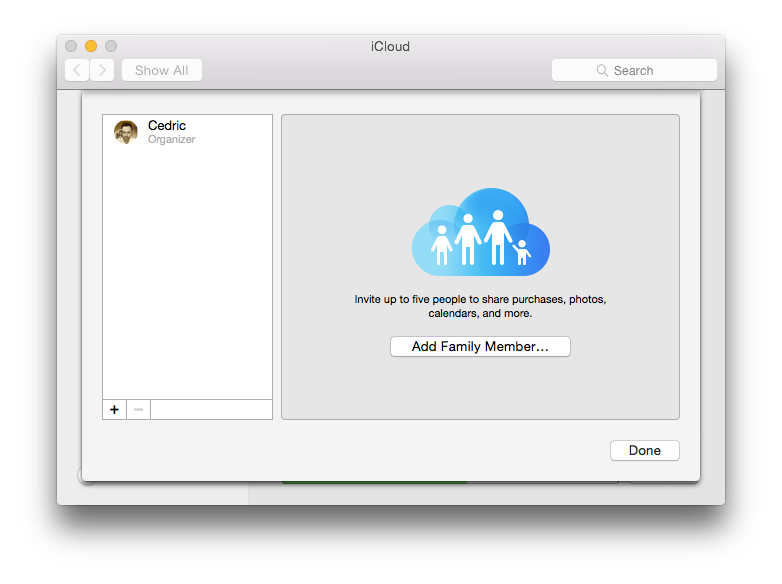Click Cedric's profile photo
782x584 pixels.
[126, 132]
